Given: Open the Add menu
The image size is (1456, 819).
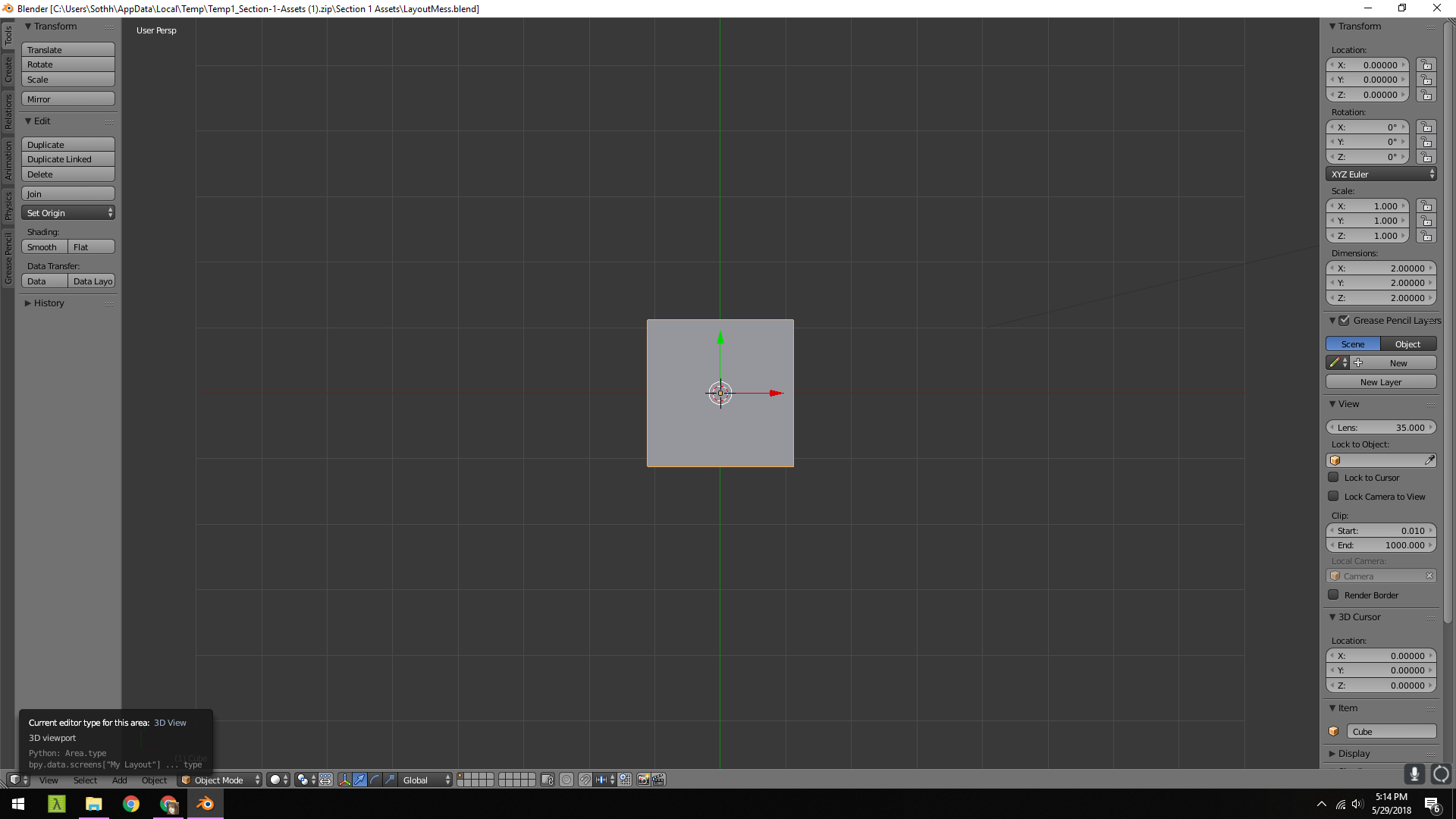Looking at the screenshot, I should tap(120, 780).
